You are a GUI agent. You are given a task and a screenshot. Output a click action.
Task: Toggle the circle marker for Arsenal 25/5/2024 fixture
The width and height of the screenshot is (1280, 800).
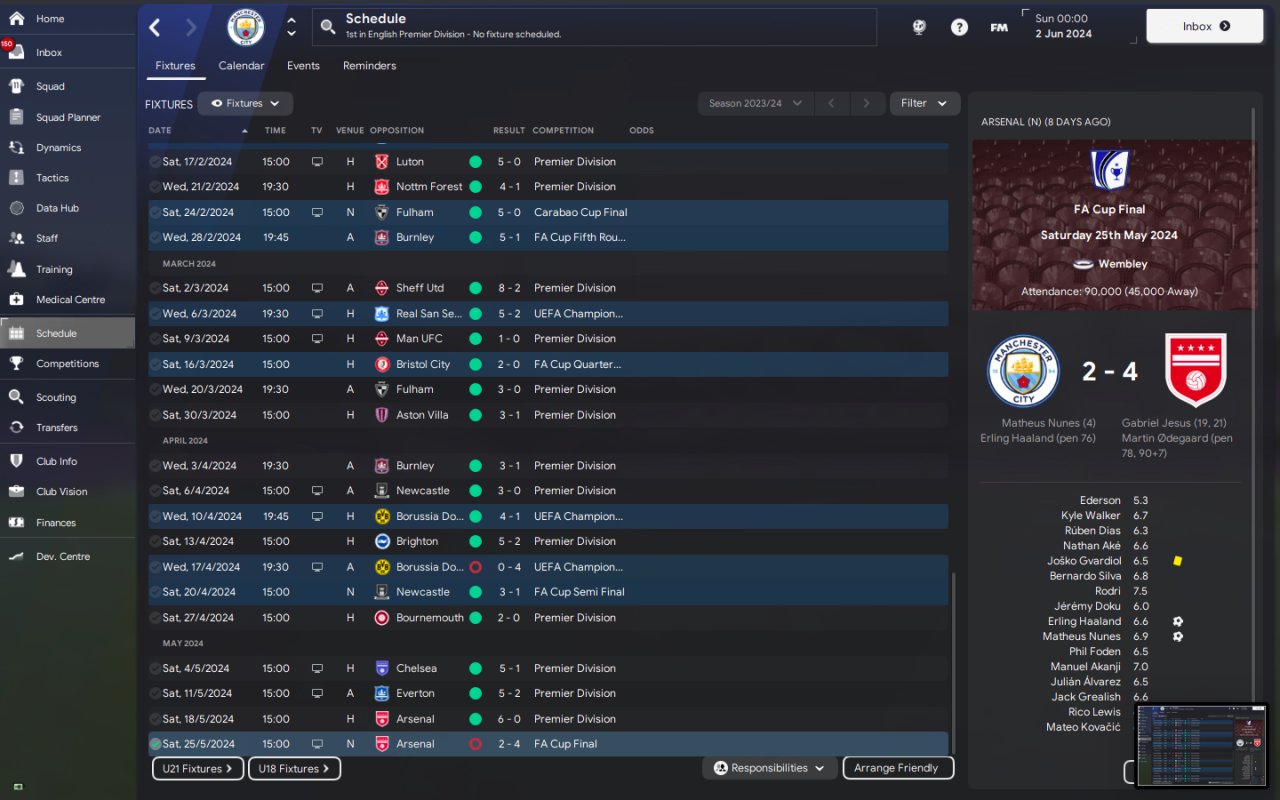click(155, 744)
